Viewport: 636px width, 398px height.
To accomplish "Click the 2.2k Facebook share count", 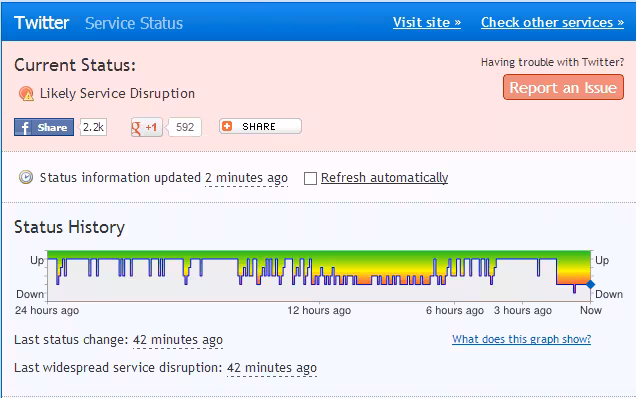I will click(x=93, y=127).
